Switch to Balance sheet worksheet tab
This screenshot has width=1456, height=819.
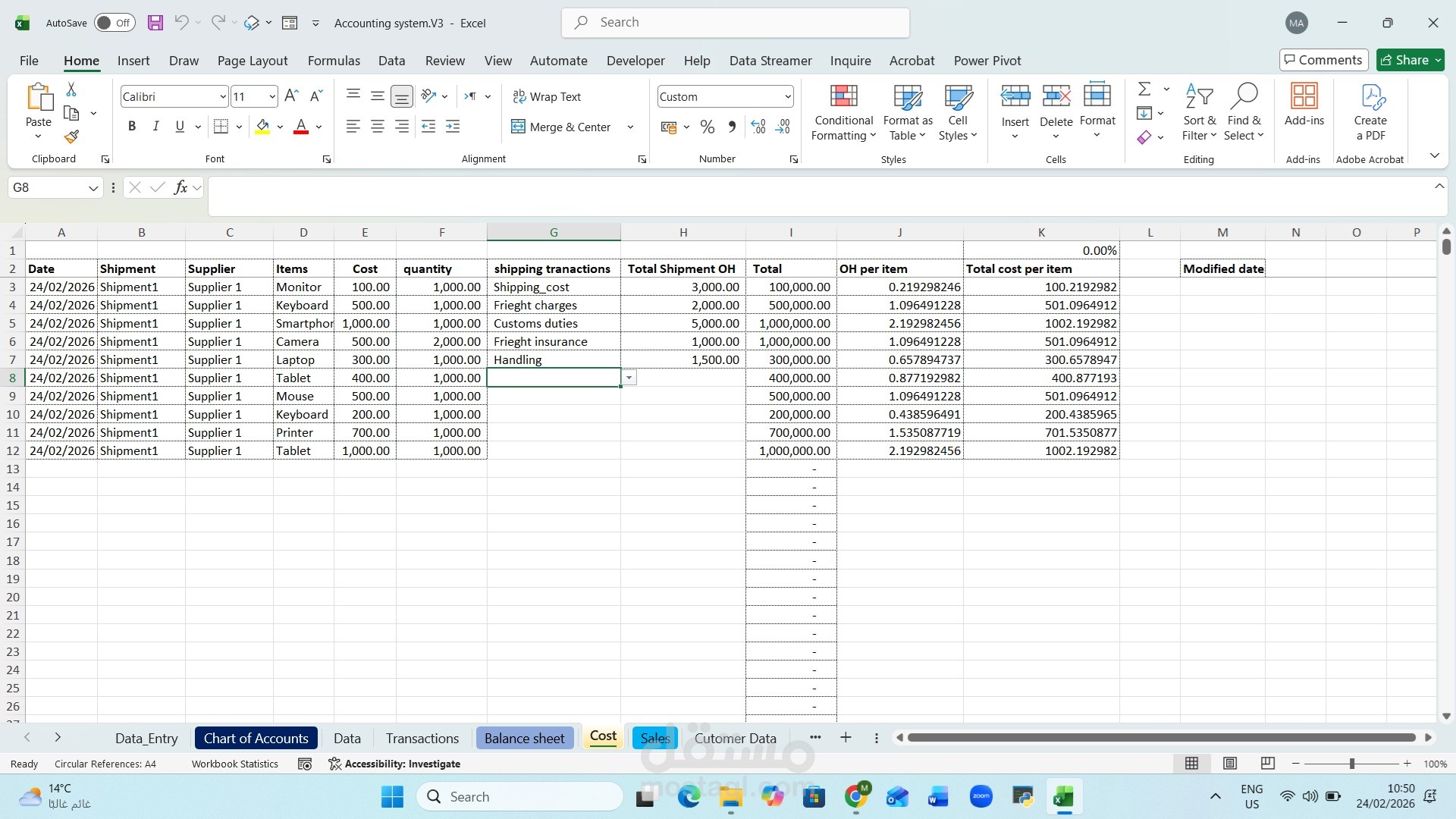(x=524, y=738)
